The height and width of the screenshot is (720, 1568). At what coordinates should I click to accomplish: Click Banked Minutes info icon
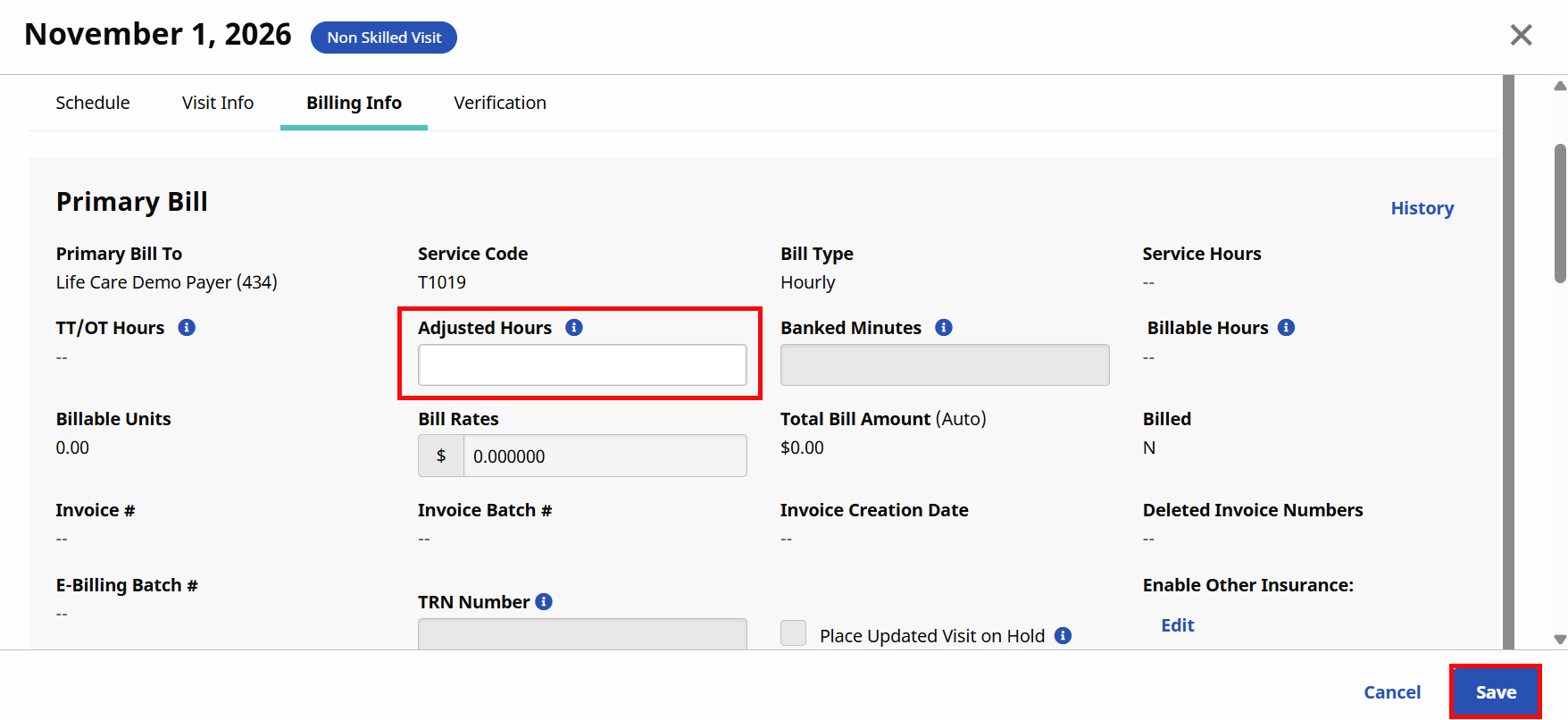point(944,328)
